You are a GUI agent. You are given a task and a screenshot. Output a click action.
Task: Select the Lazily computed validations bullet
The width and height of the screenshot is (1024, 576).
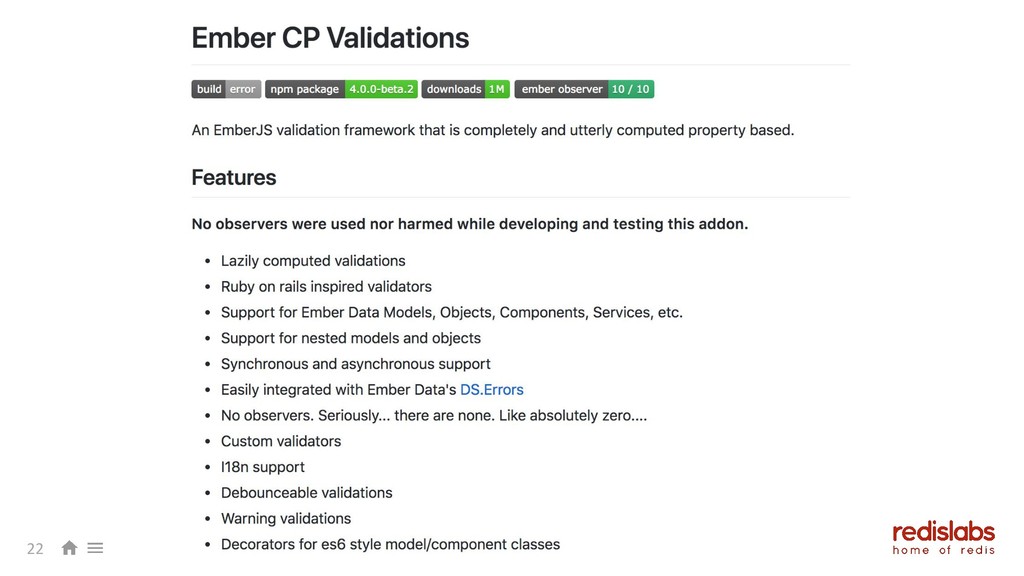313,261
